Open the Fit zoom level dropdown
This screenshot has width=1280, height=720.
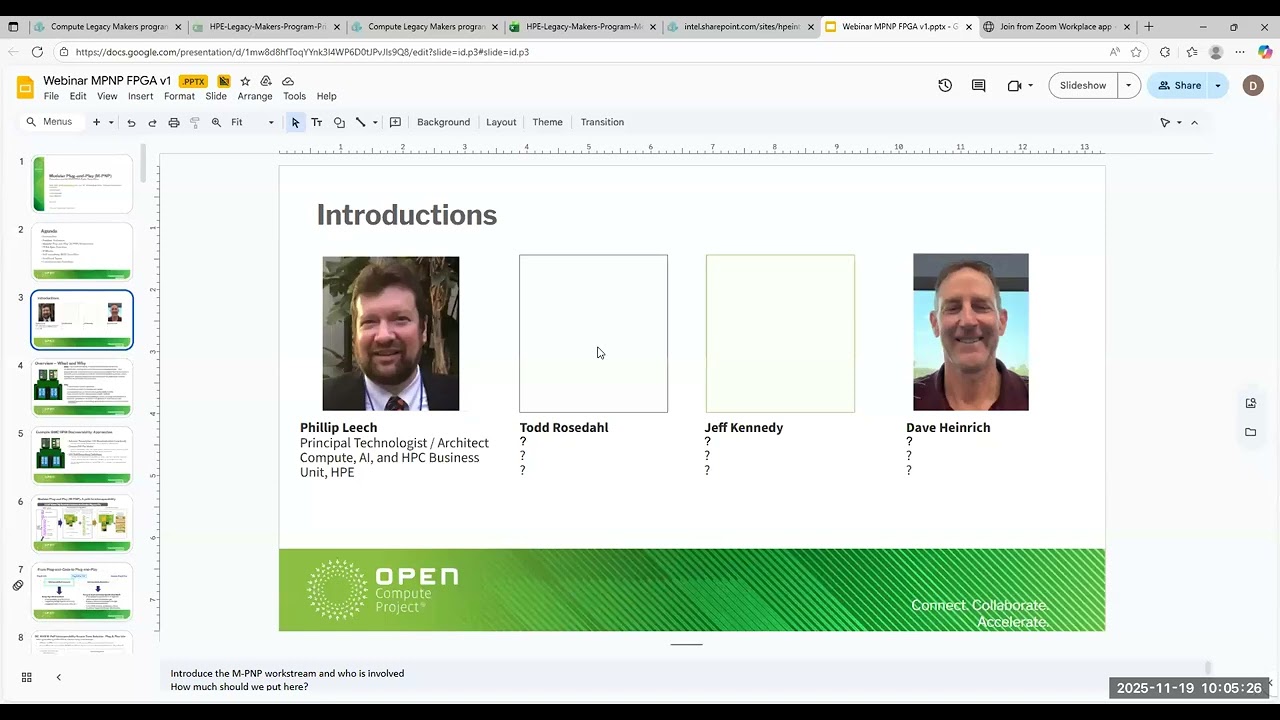[252, 122]
